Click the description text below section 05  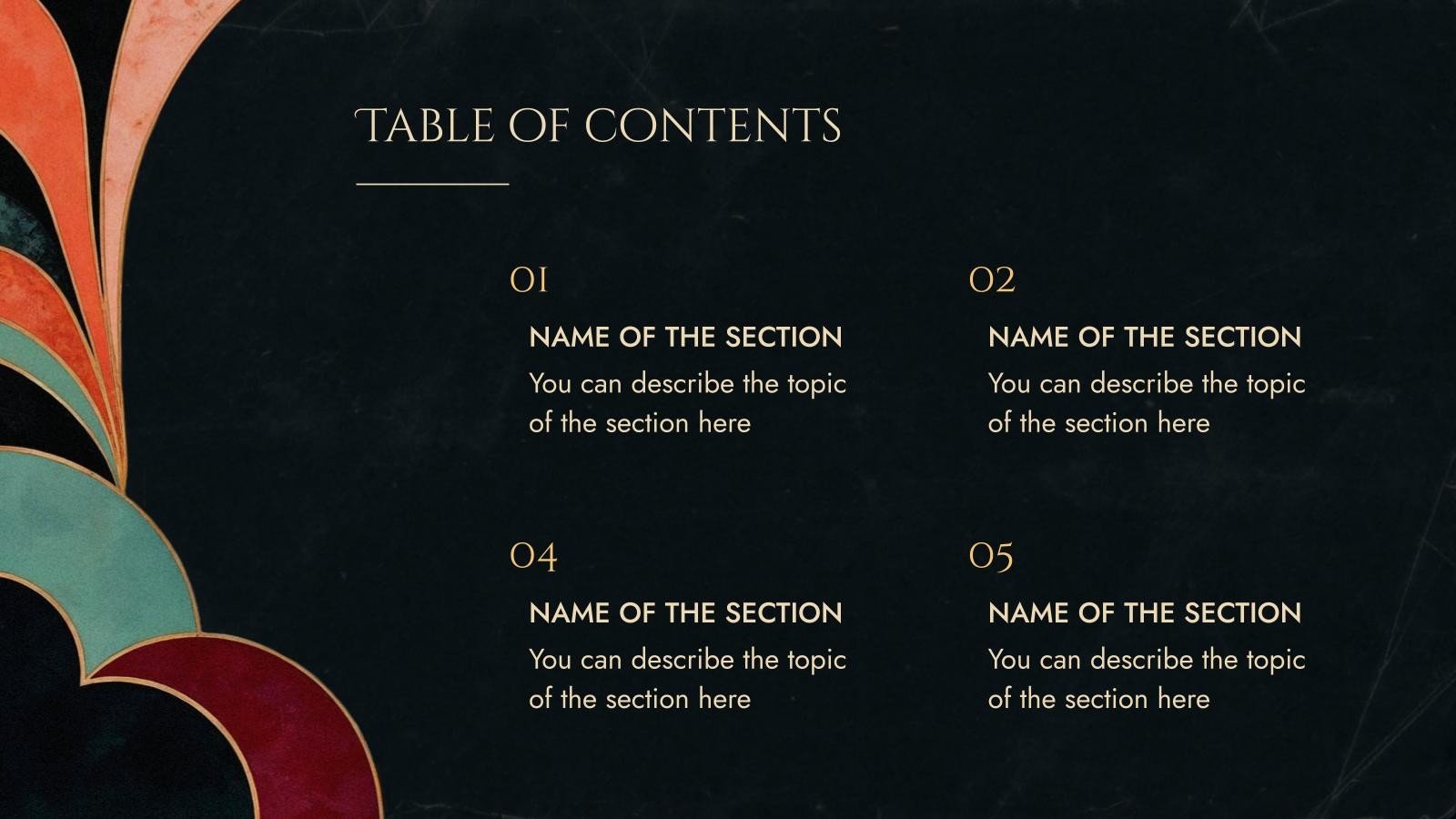tap(1146, 678)
